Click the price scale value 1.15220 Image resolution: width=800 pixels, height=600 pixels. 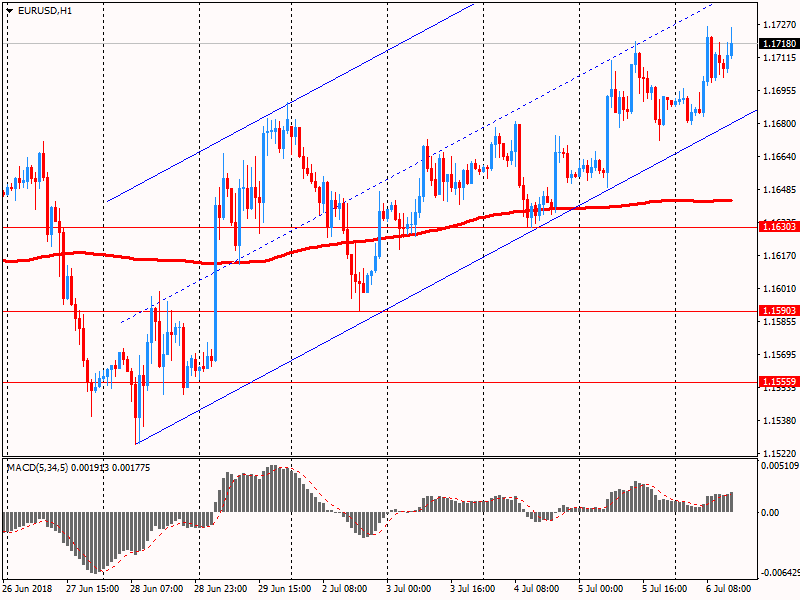click(780, 454)
